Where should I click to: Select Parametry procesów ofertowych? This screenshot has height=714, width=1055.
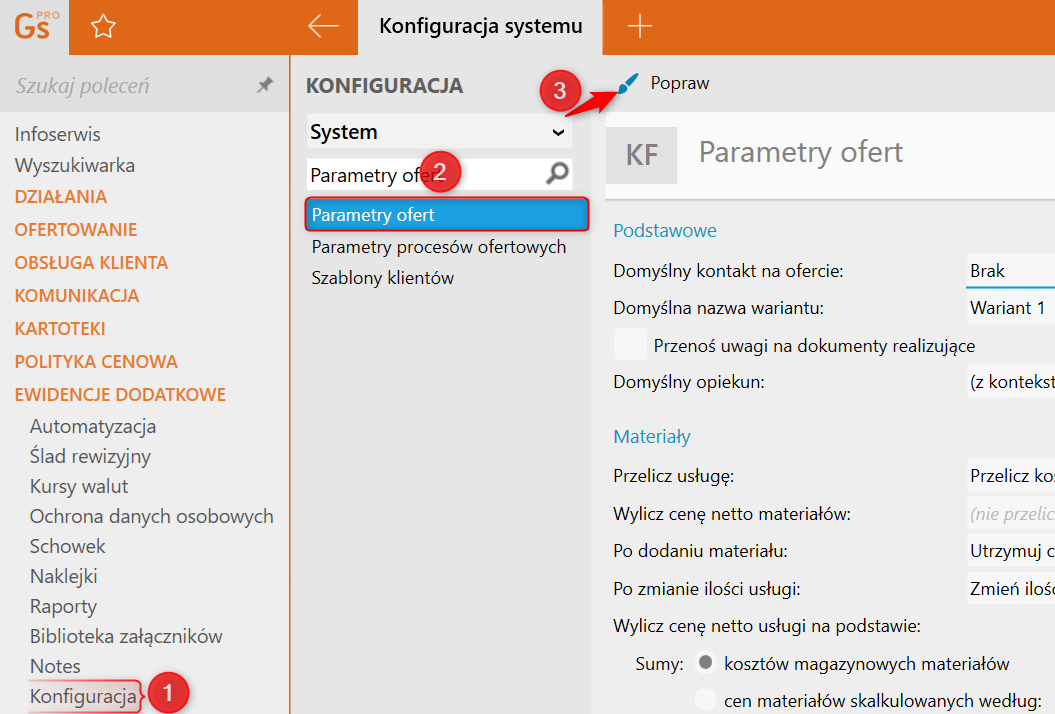tap(439, 247)
